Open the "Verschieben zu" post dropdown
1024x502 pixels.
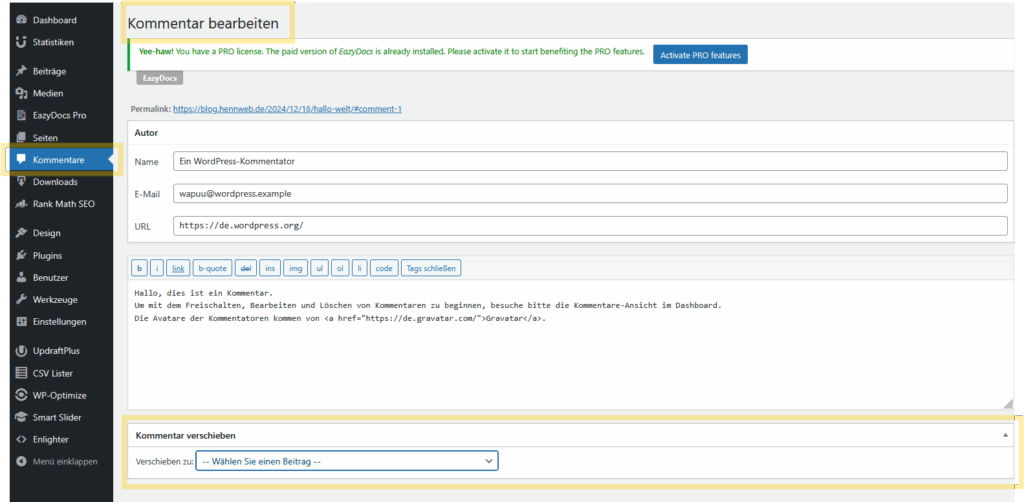pos(347,461)
